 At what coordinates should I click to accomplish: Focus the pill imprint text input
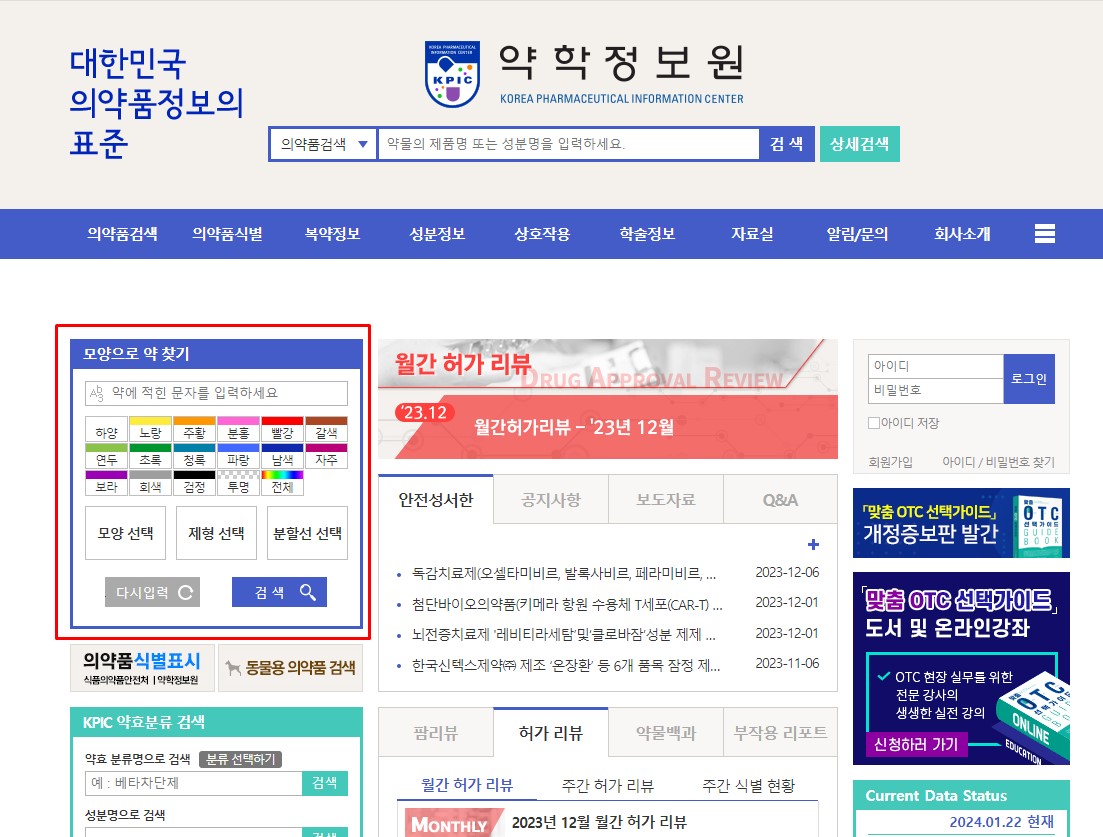pyautogui.click(x=216, y=393)
